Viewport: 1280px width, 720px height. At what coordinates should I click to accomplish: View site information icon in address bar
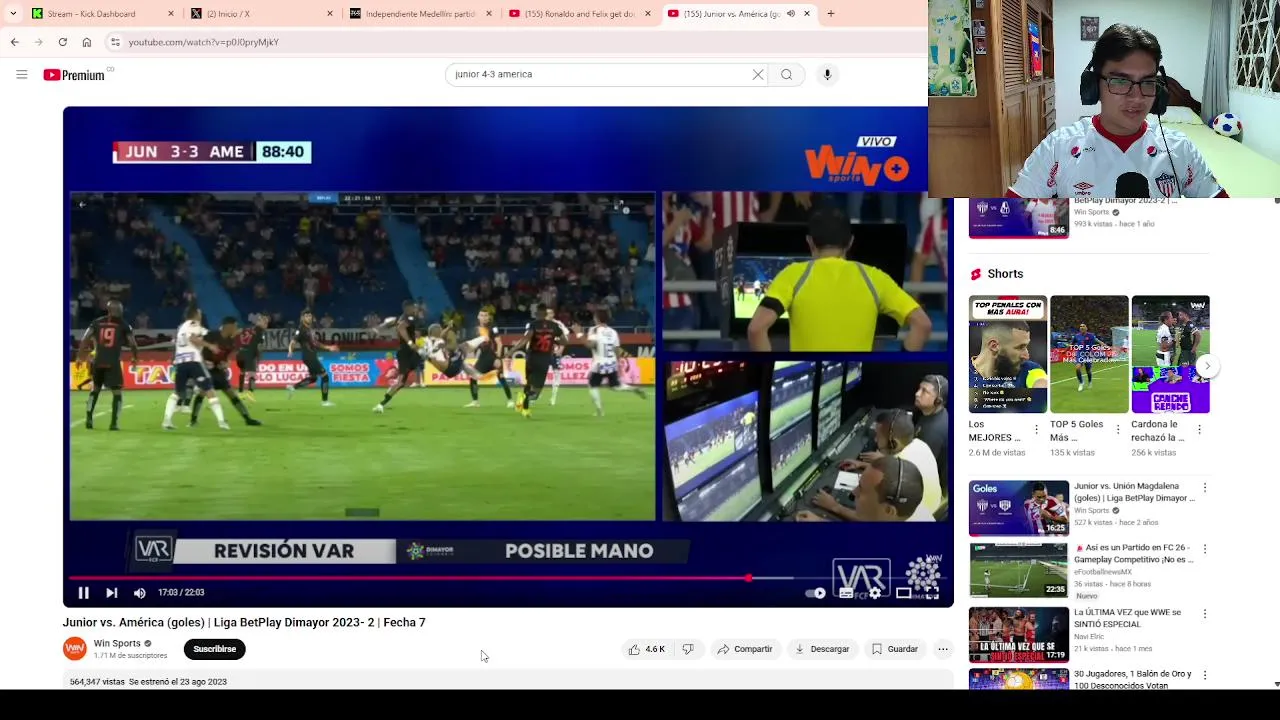coord(115,42)
